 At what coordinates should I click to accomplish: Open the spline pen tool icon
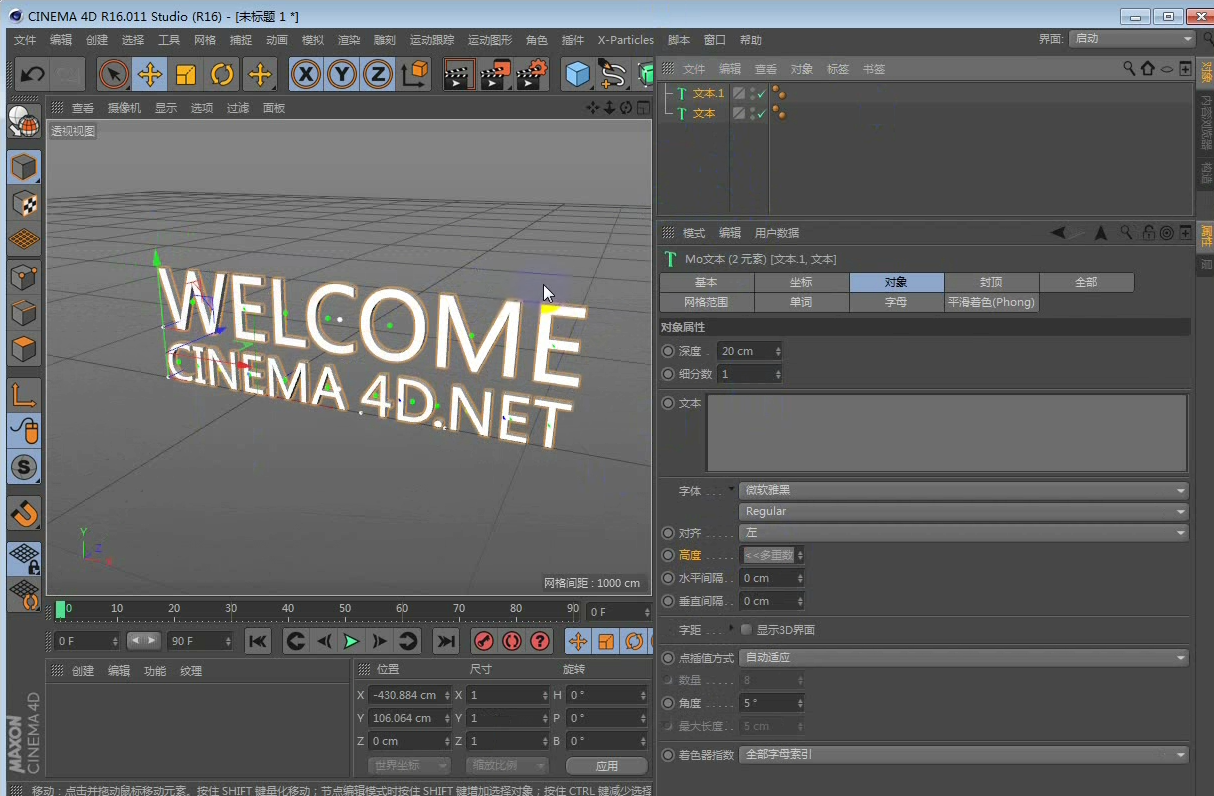[612, 74]
